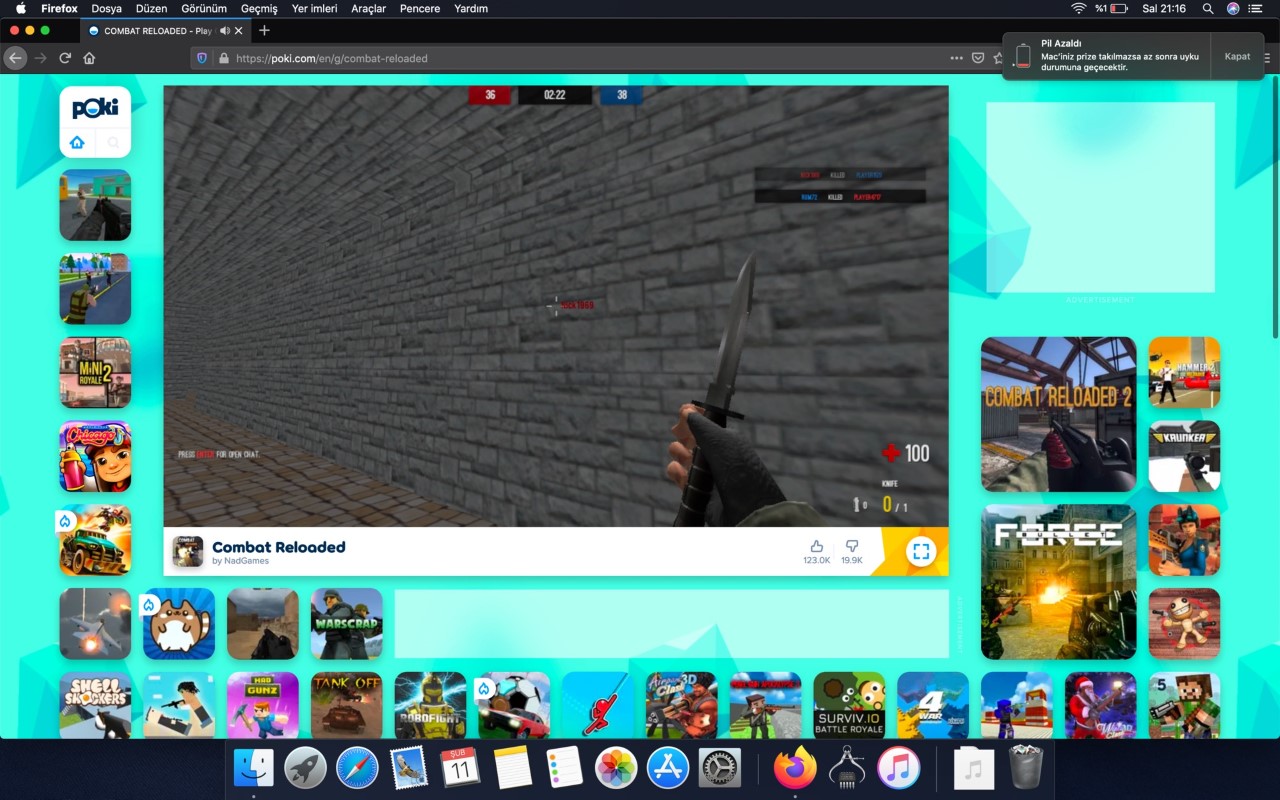Click Firefox icon in the dock
Image resolution: width=1280 pixels, height=800 pixels.
point(795,768)
